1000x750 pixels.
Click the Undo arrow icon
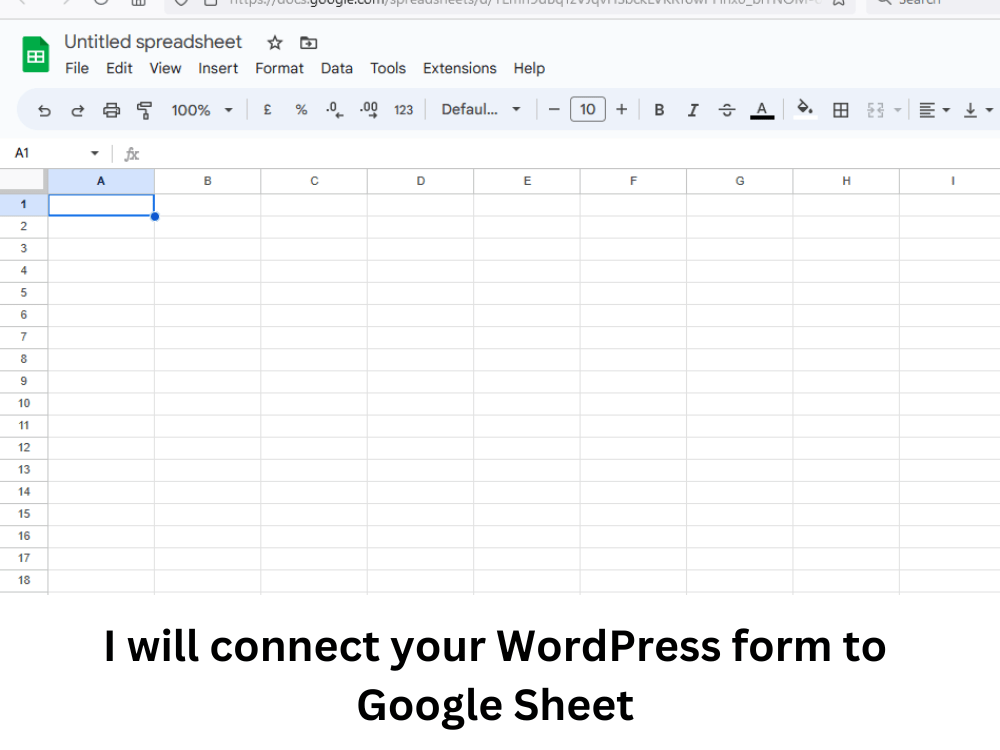pyautogui.click(x=44, y=110)
